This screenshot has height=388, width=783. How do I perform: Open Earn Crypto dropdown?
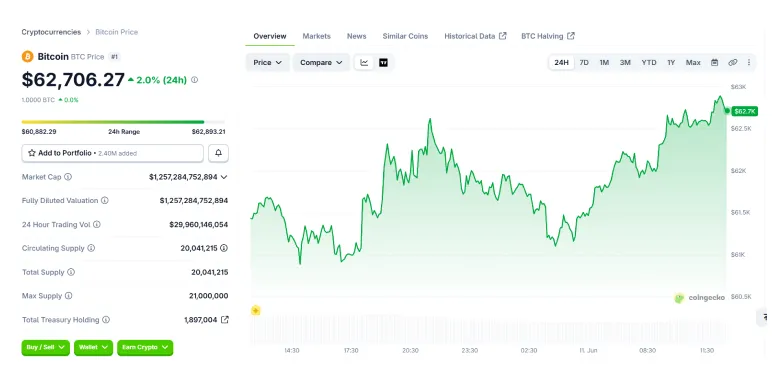click(145, 348)
